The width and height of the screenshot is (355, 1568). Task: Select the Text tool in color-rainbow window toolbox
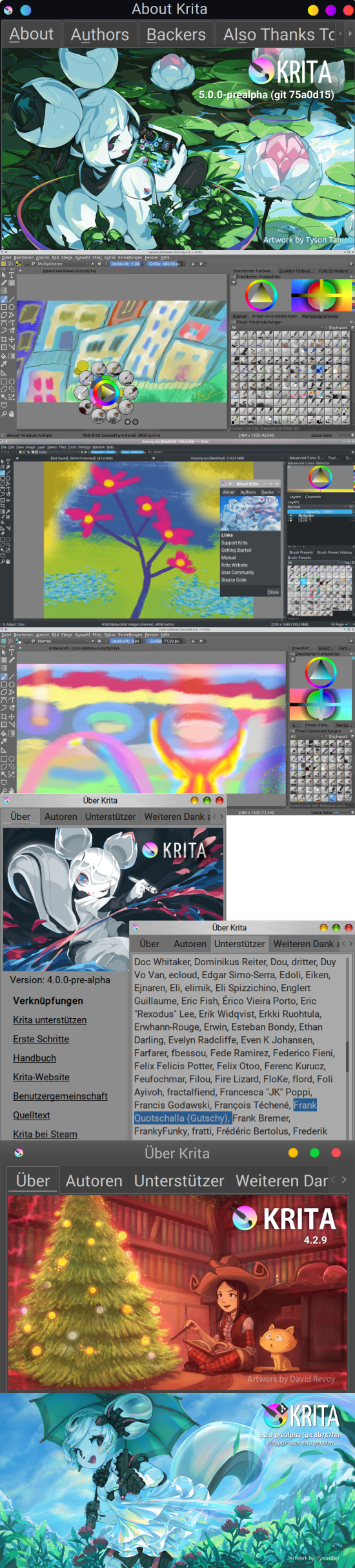click(12, 653)
